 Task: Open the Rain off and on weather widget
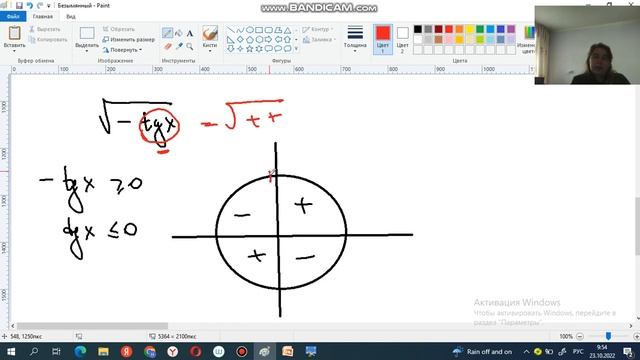pyautogui.click(x=482, y=351)
